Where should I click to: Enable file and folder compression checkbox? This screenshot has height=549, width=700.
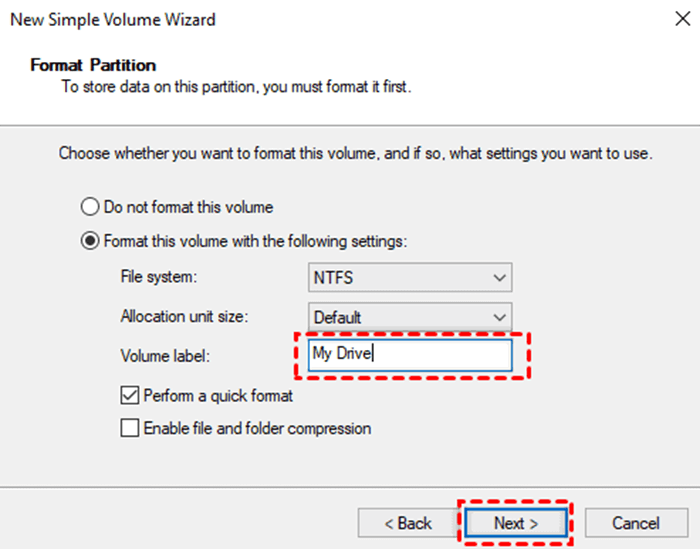pos(130,428)
